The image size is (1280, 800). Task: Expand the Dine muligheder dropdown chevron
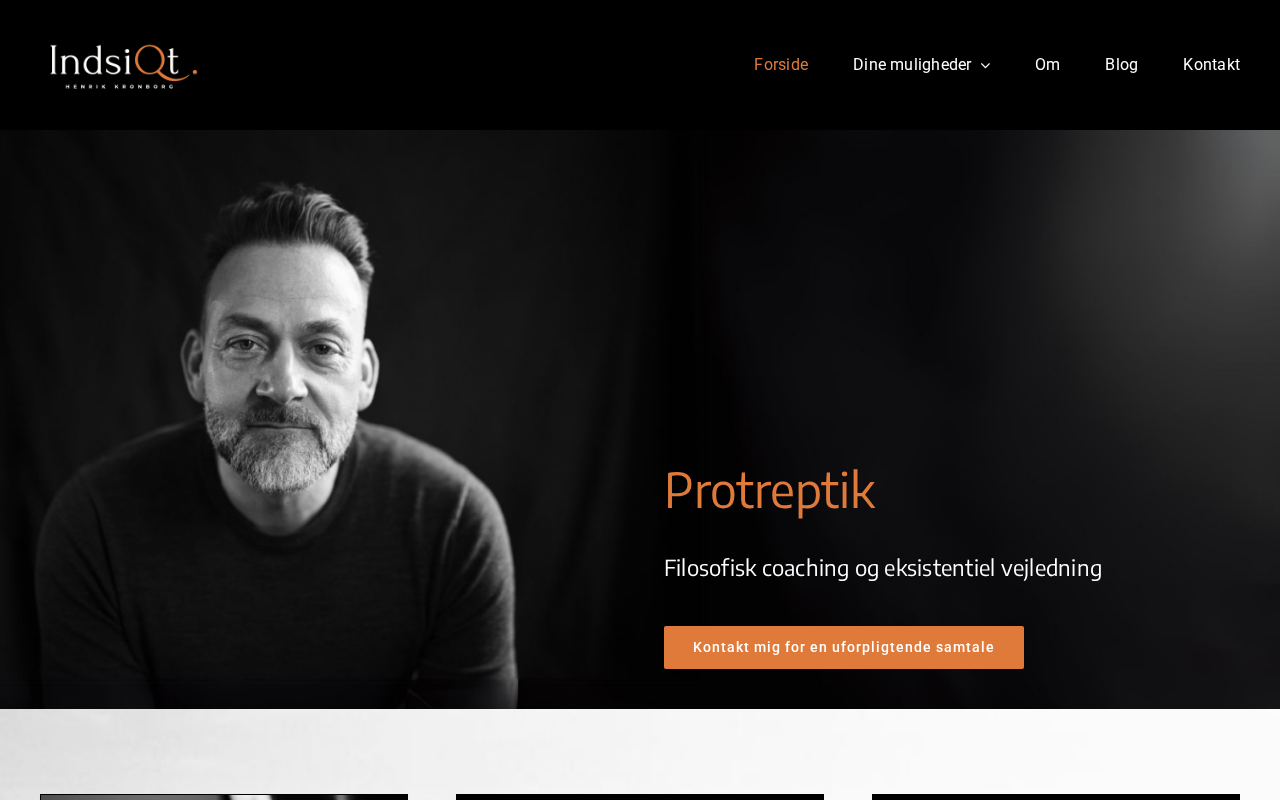(x=985, y=65)
